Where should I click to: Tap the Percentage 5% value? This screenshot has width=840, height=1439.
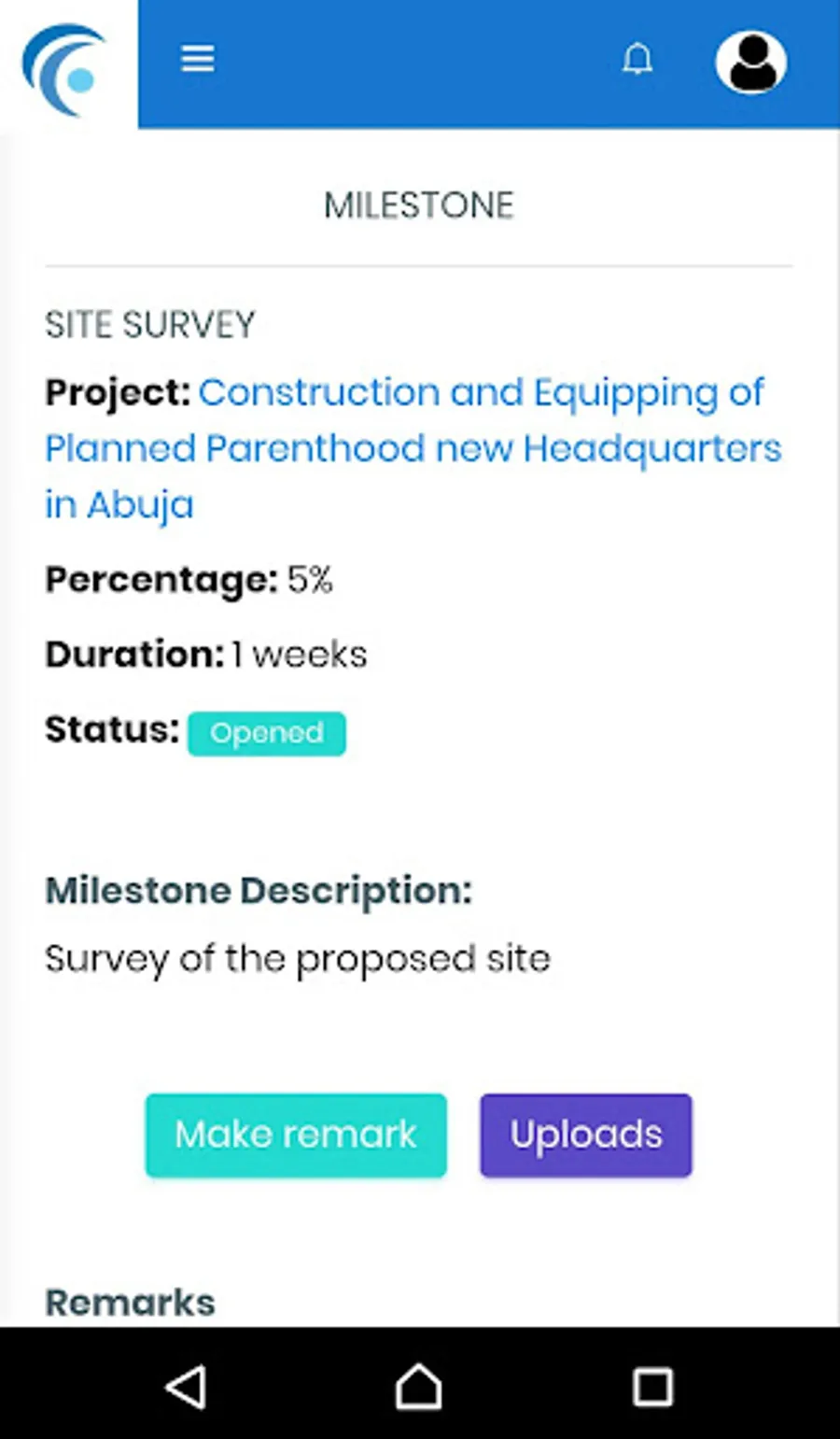(x=310, y=580)
